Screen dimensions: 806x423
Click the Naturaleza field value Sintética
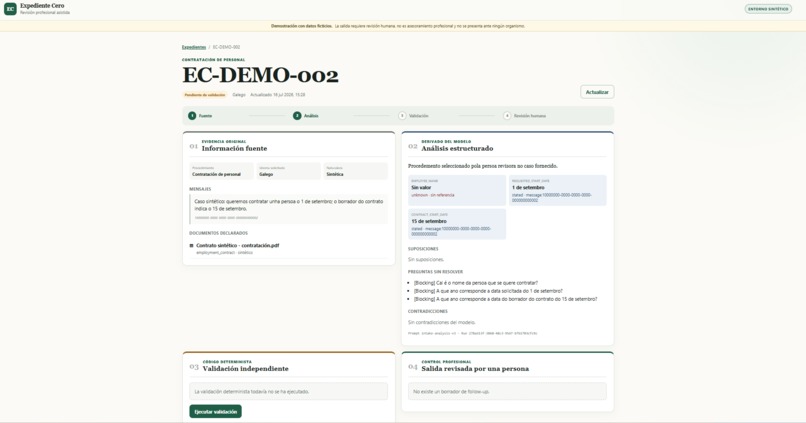click(355, 171)
